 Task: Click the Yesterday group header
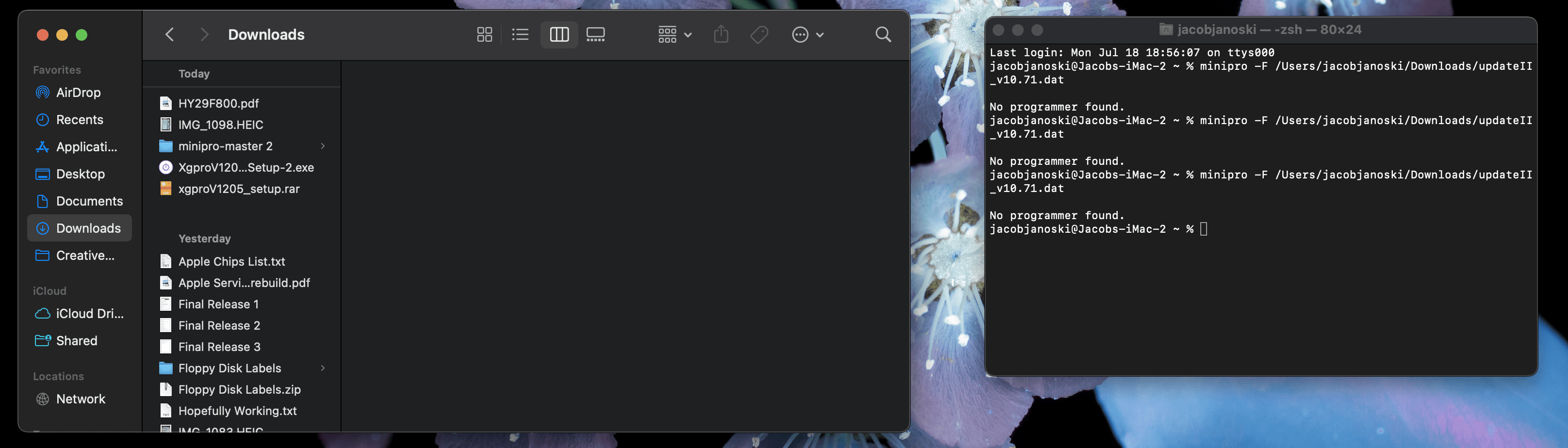tap(205, 239)
